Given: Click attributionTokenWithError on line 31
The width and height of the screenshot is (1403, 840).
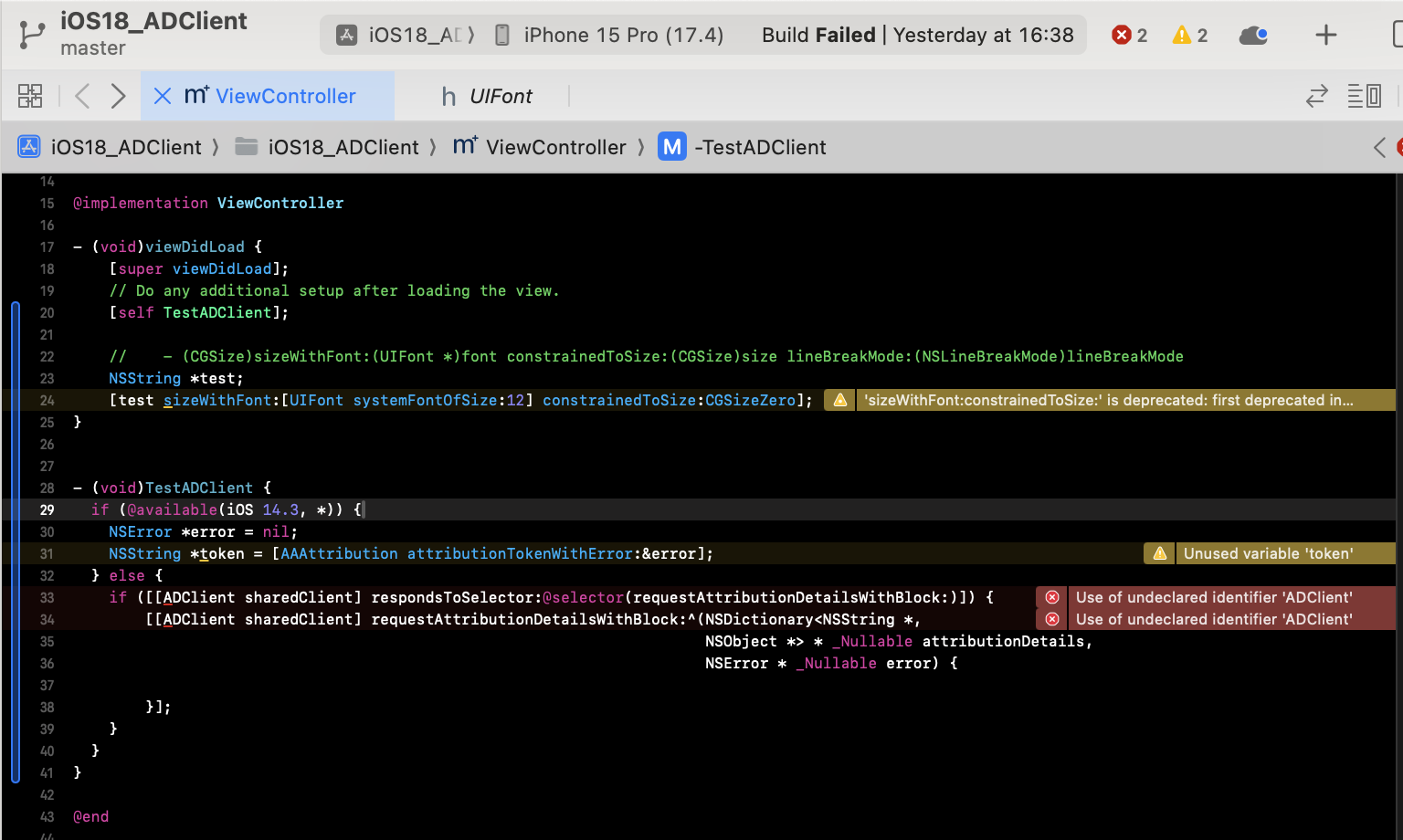Looking at the screenshot, I should pos(520,553).
